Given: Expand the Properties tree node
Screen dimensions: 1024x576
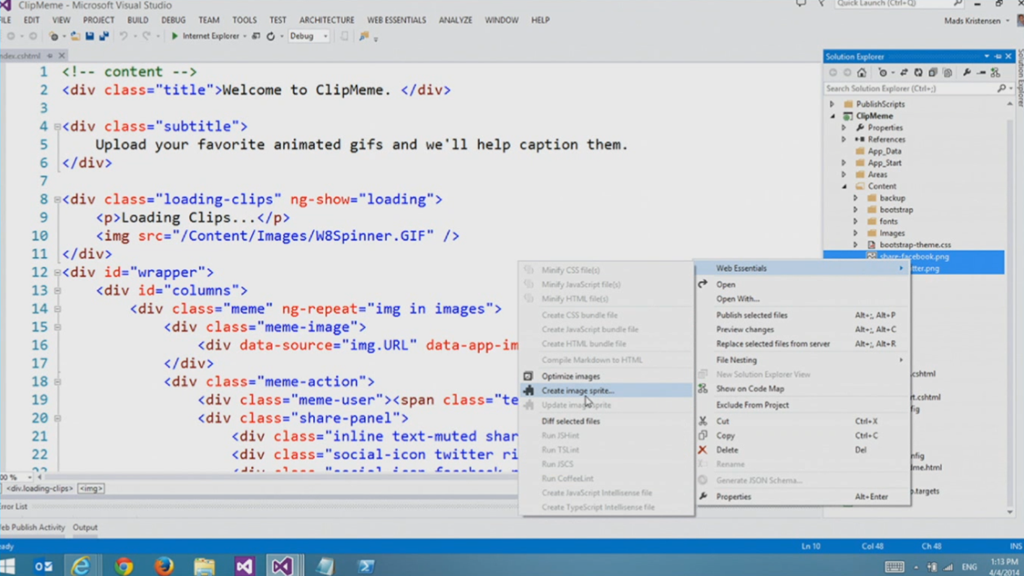Looking at the screenshot, I should coord(844,128).
